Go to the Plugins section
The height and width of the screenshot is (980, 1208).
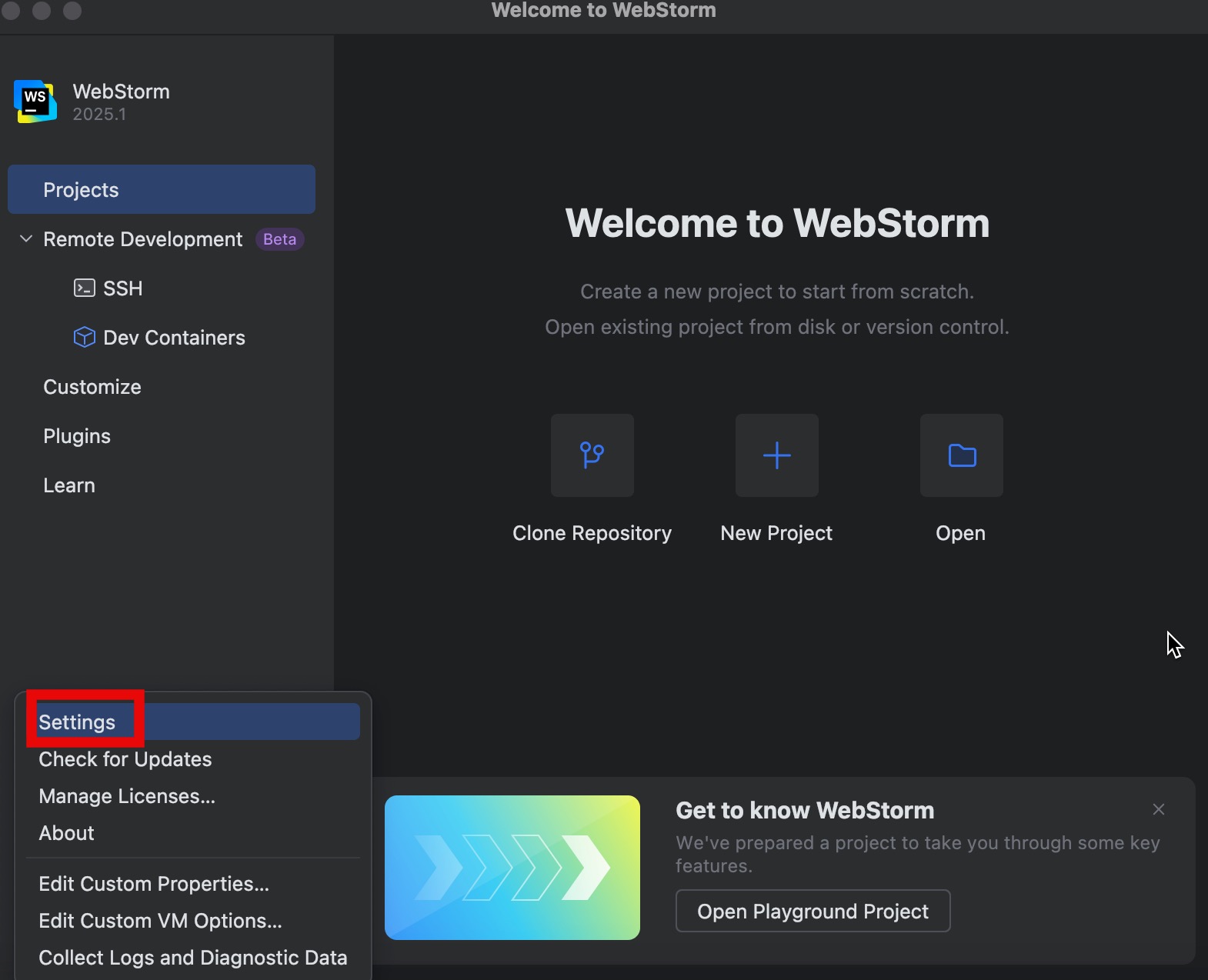click(77, 436)
